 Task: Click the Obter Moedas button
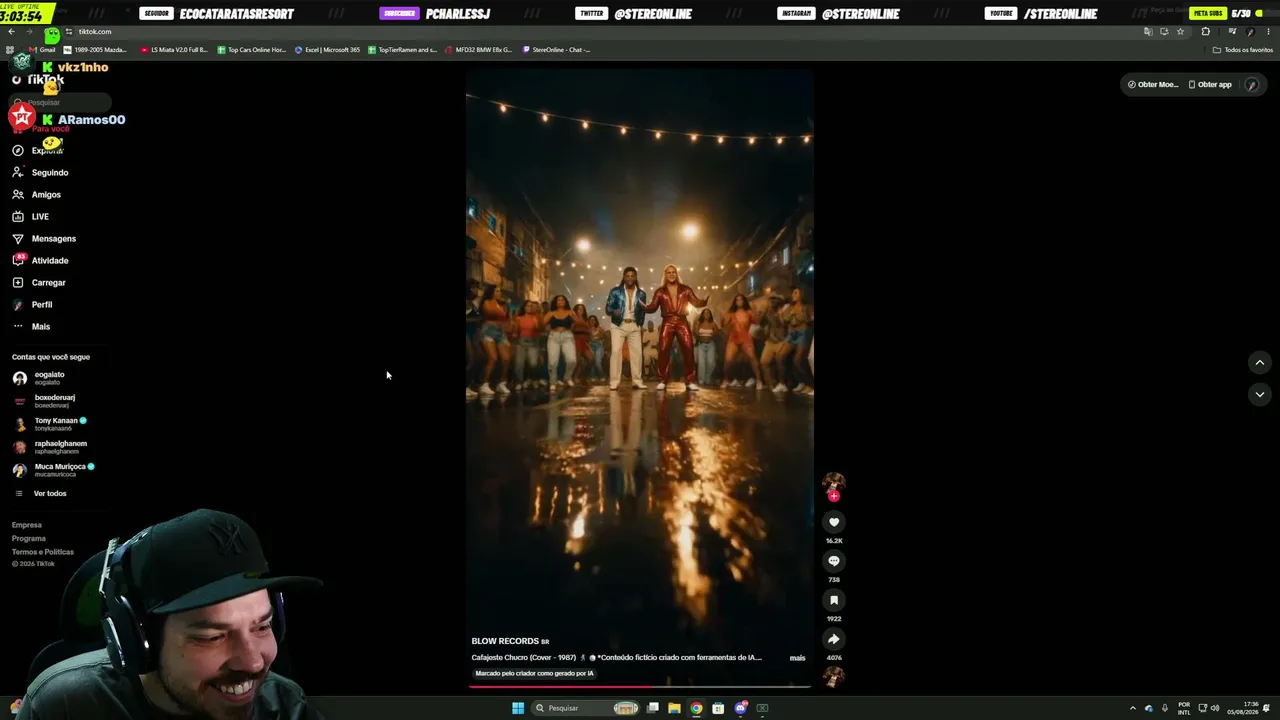point(1153,85)
